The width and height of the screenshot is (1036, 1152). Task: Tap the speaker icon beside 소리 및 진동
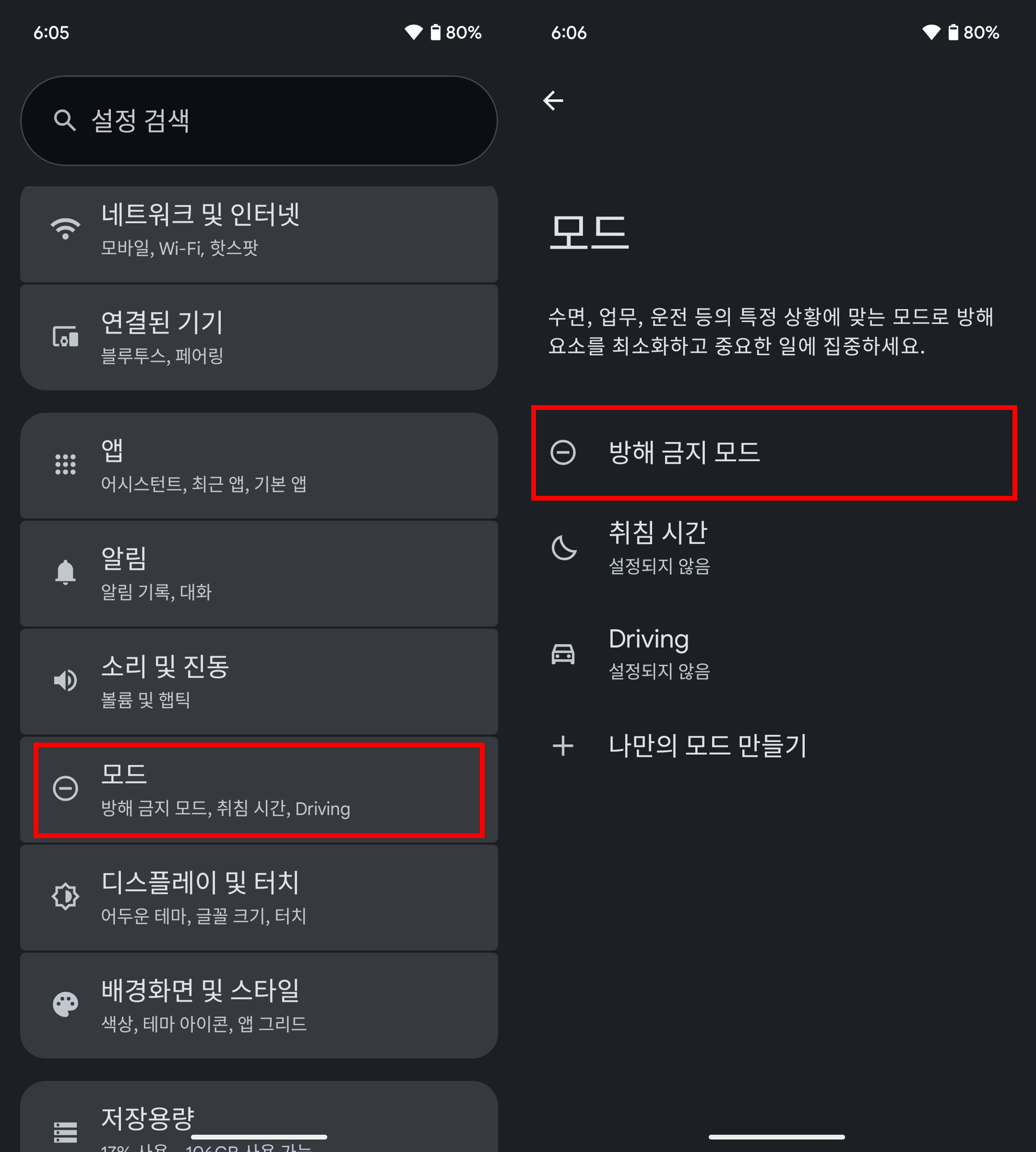[x=65, y=680]
